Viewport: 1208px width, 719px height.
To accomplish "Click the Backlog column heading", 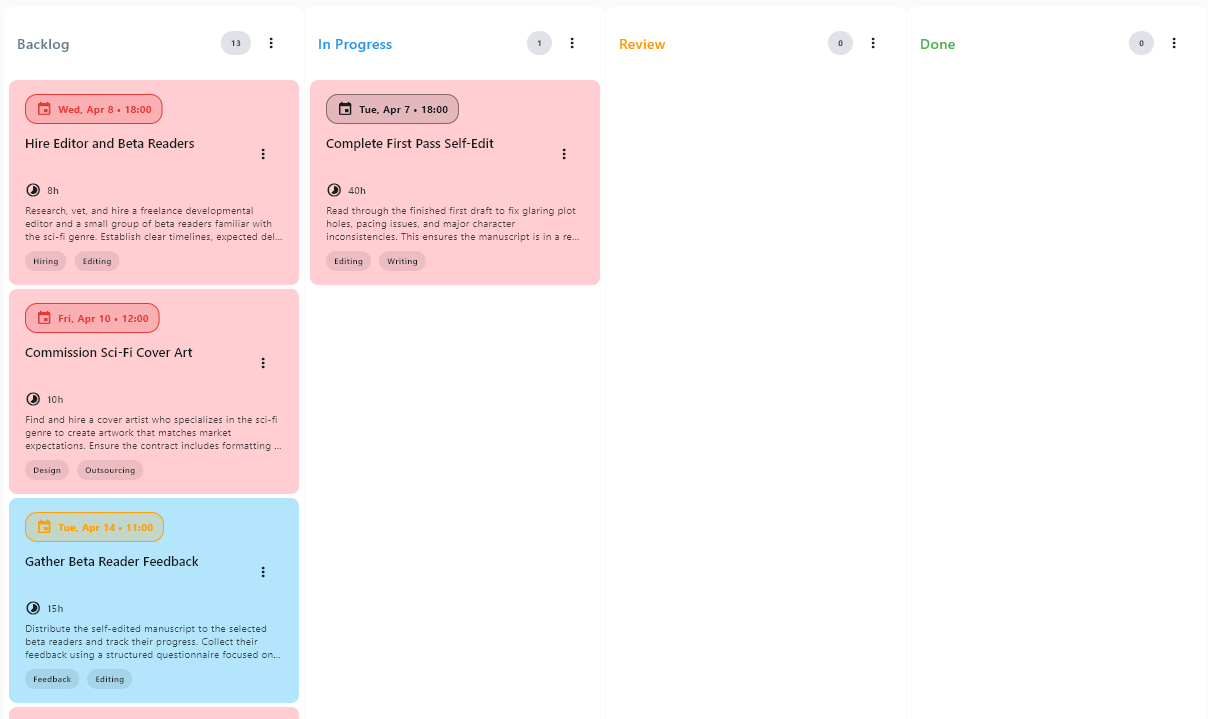I will [43, 44].
